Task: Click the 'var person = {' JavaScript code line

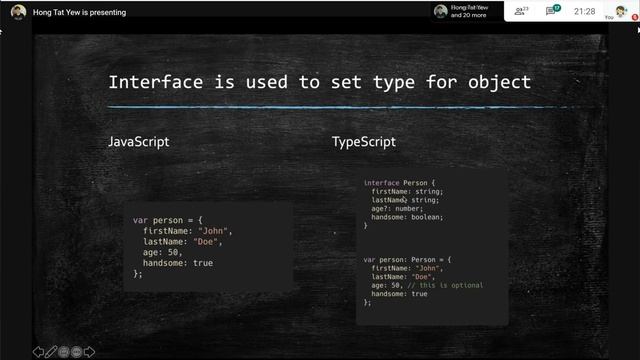Action: (168, 220)
